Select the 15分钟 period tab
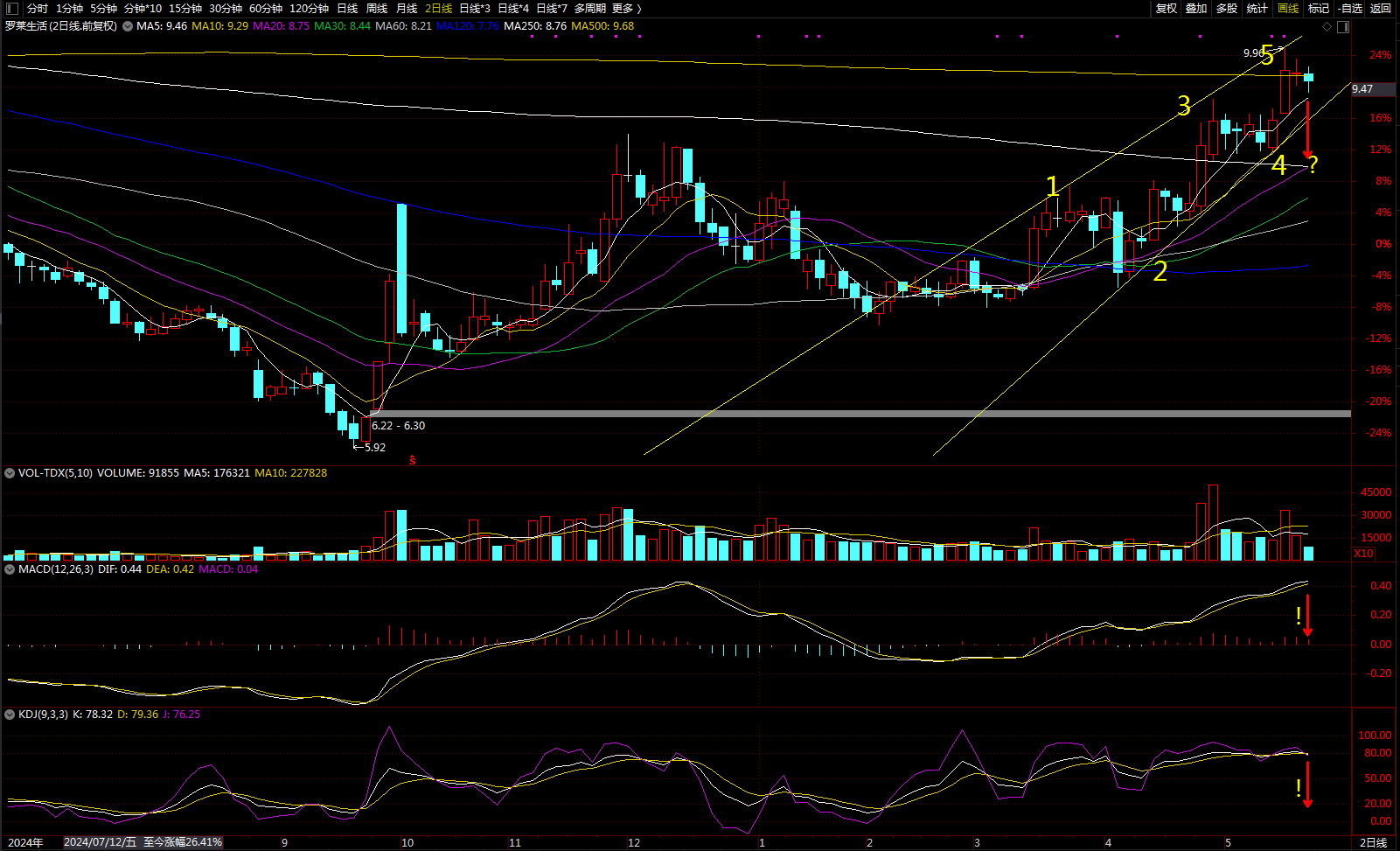The width and height of the screenshot is (1400, 851). point(185,8)
